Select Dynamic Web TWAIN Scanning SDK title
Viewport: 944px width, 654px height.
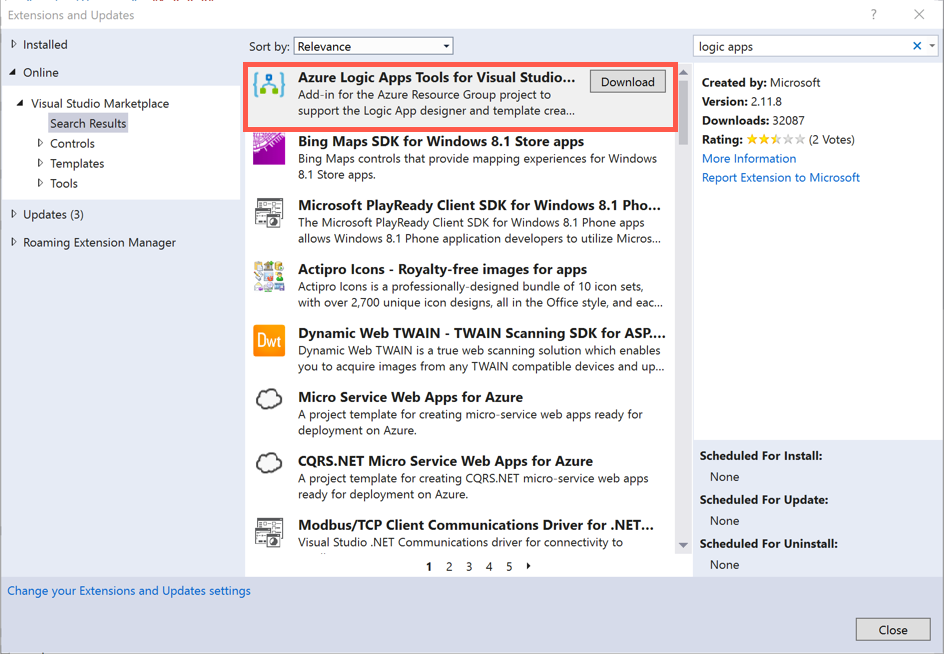(482, 333)
